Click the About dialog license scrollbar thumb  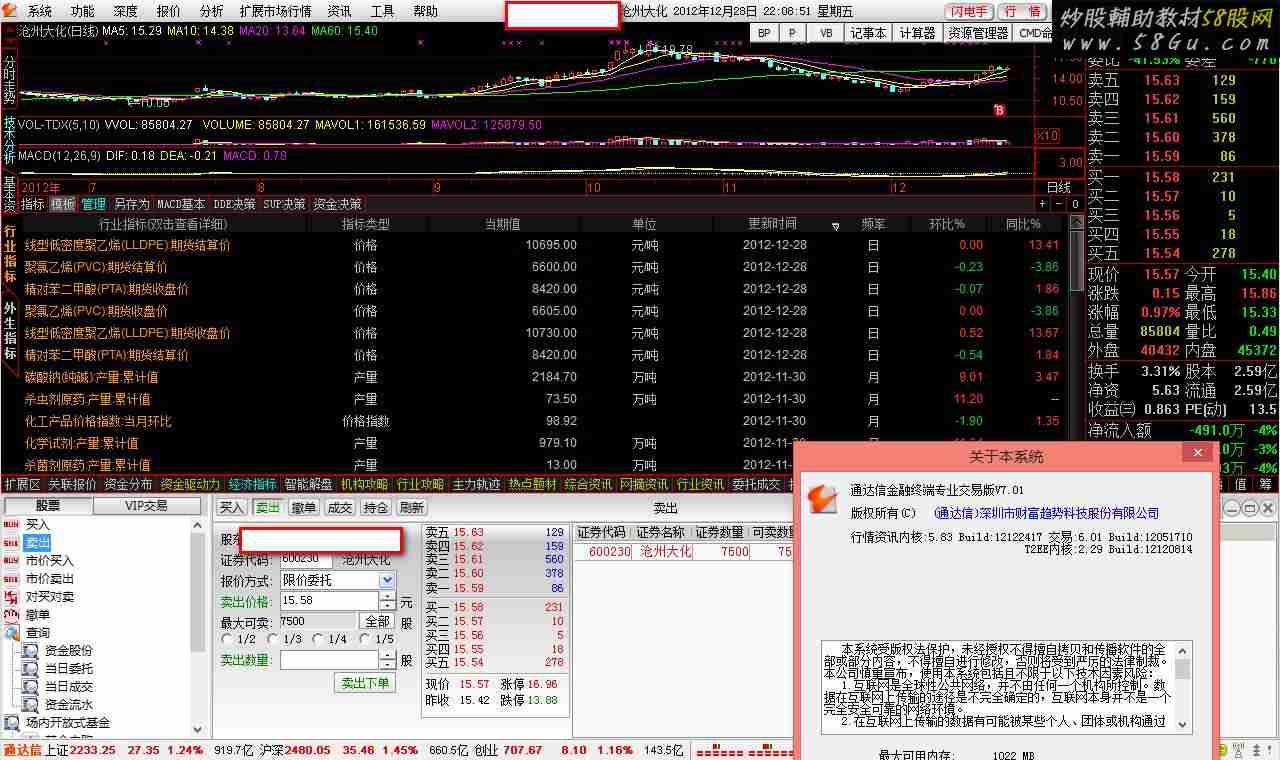(1183, 669)
